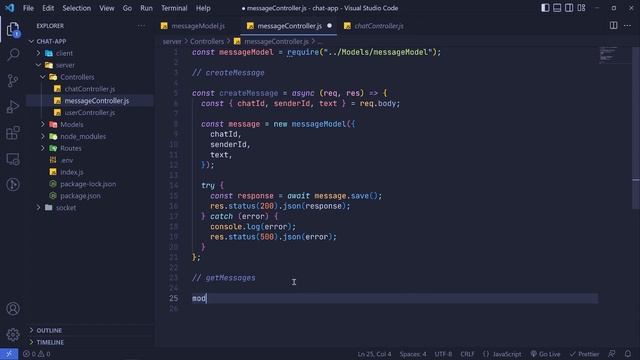This screenshot has width=640, height=360.
Task: Expand the client folder
Action: click(38, 53)
